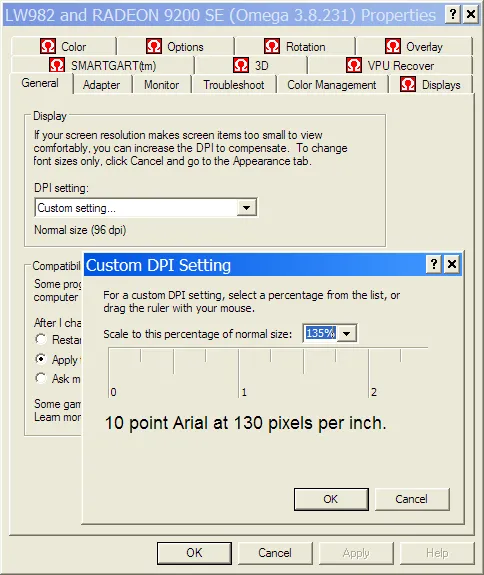Open the Troubleshoot tab

[x=234, y=85]
